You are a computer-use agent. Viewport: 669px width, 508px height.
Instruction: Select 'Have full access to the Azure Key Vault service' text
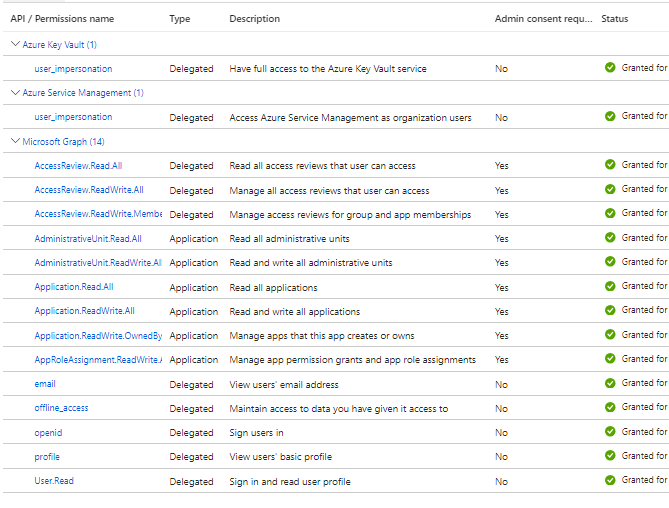coord(328,69)
